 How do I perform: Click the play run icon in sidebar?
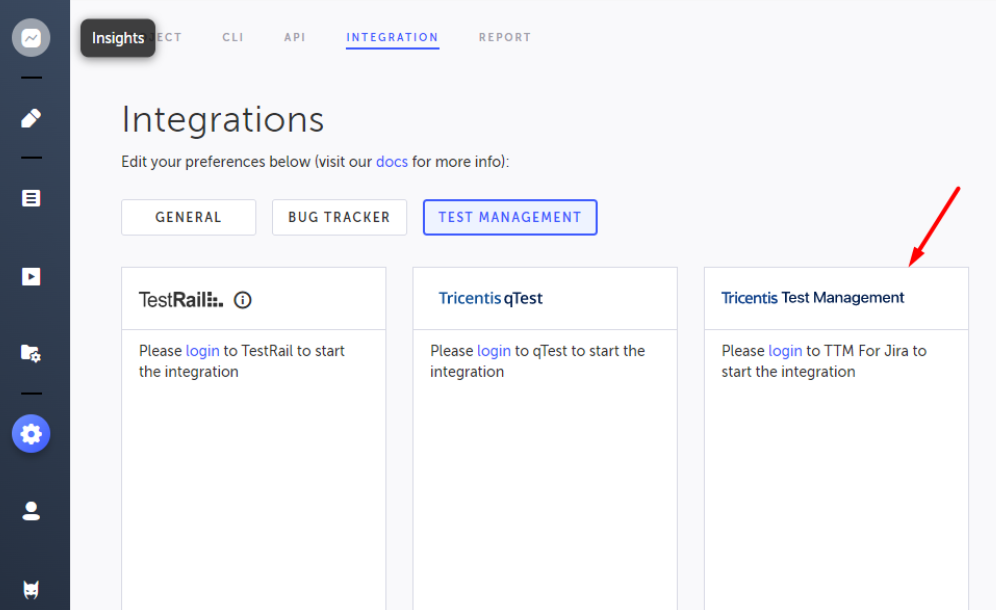click(31, 276)
